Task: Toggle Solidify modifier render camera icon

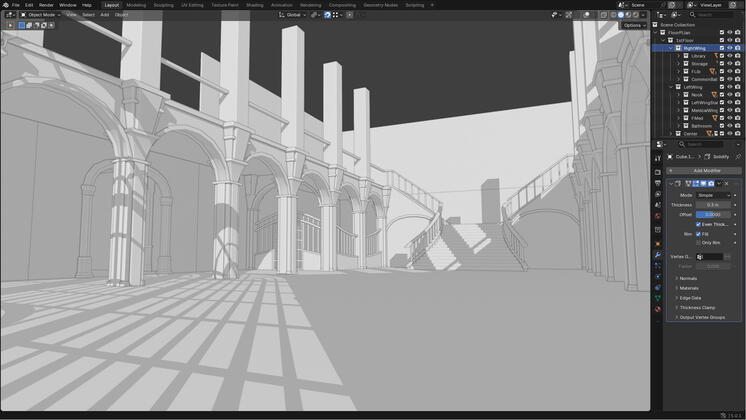Action: click(x=711, y=184)
